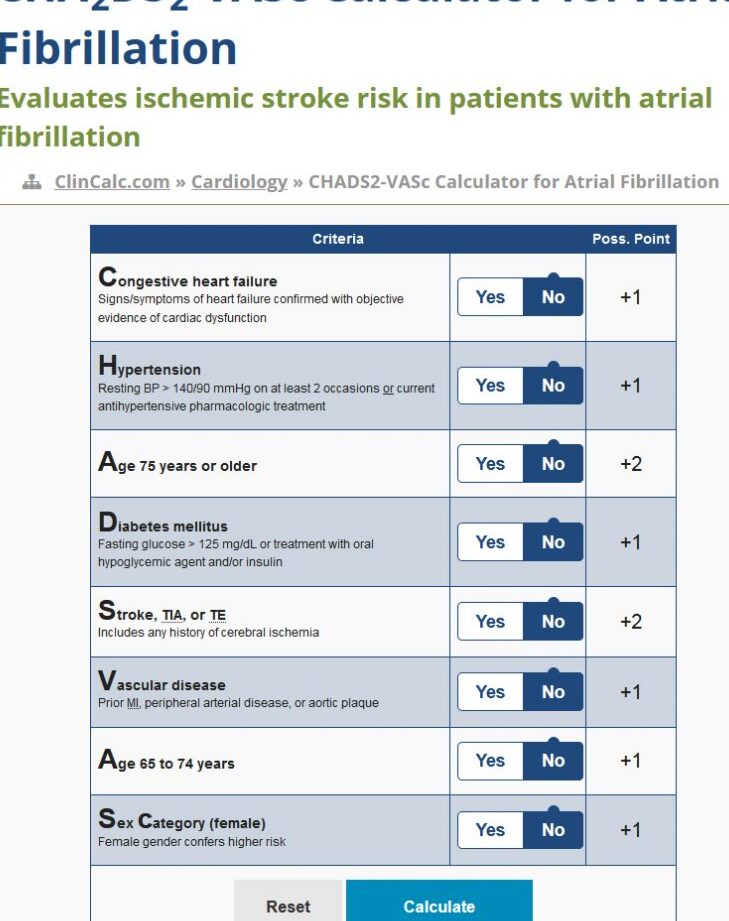Mark No for Stroke, TIA, or TE
Screen dimensions: 729x921
click(553, 621)
